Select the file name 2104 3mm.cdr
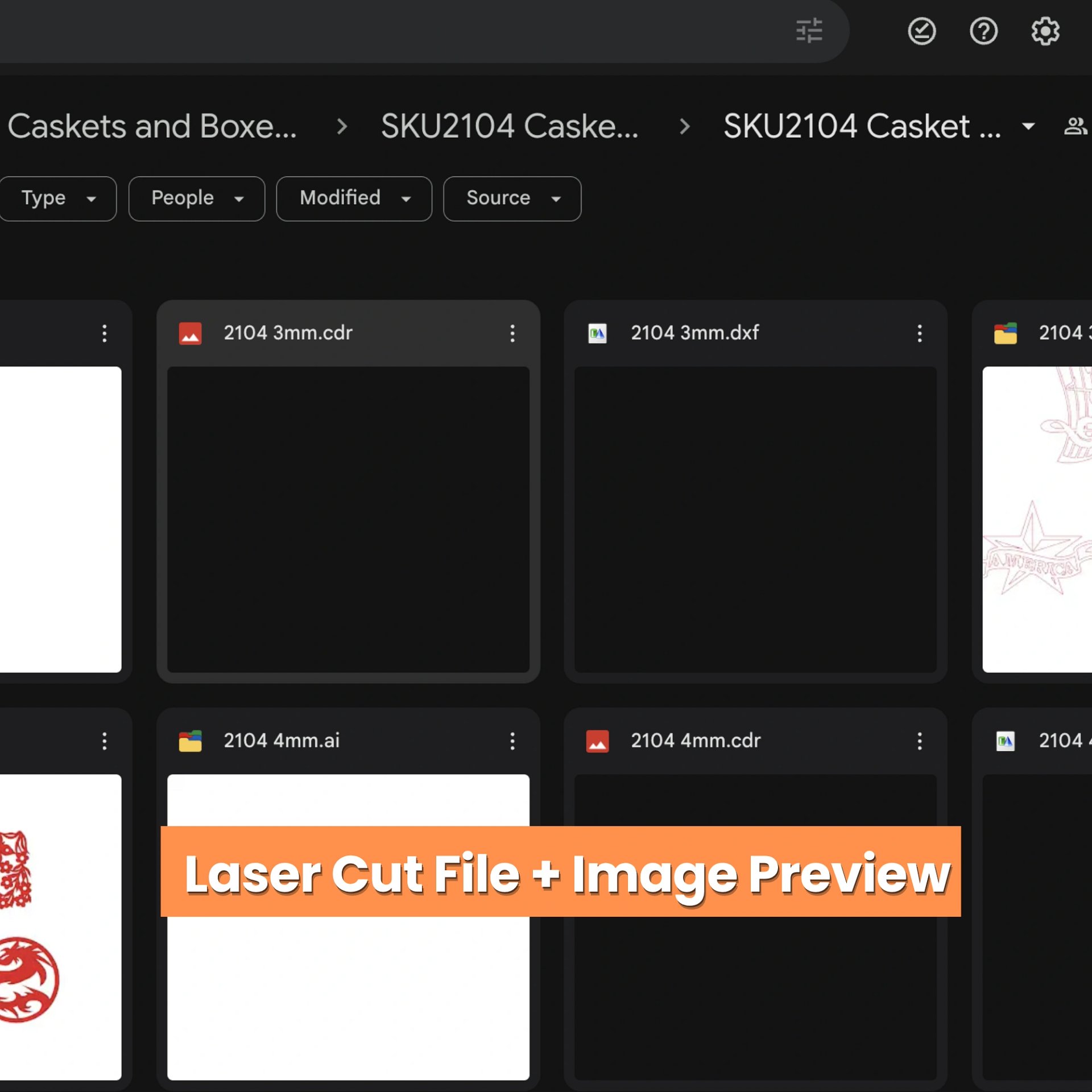1092x1092 pixels. pos(288,333)
